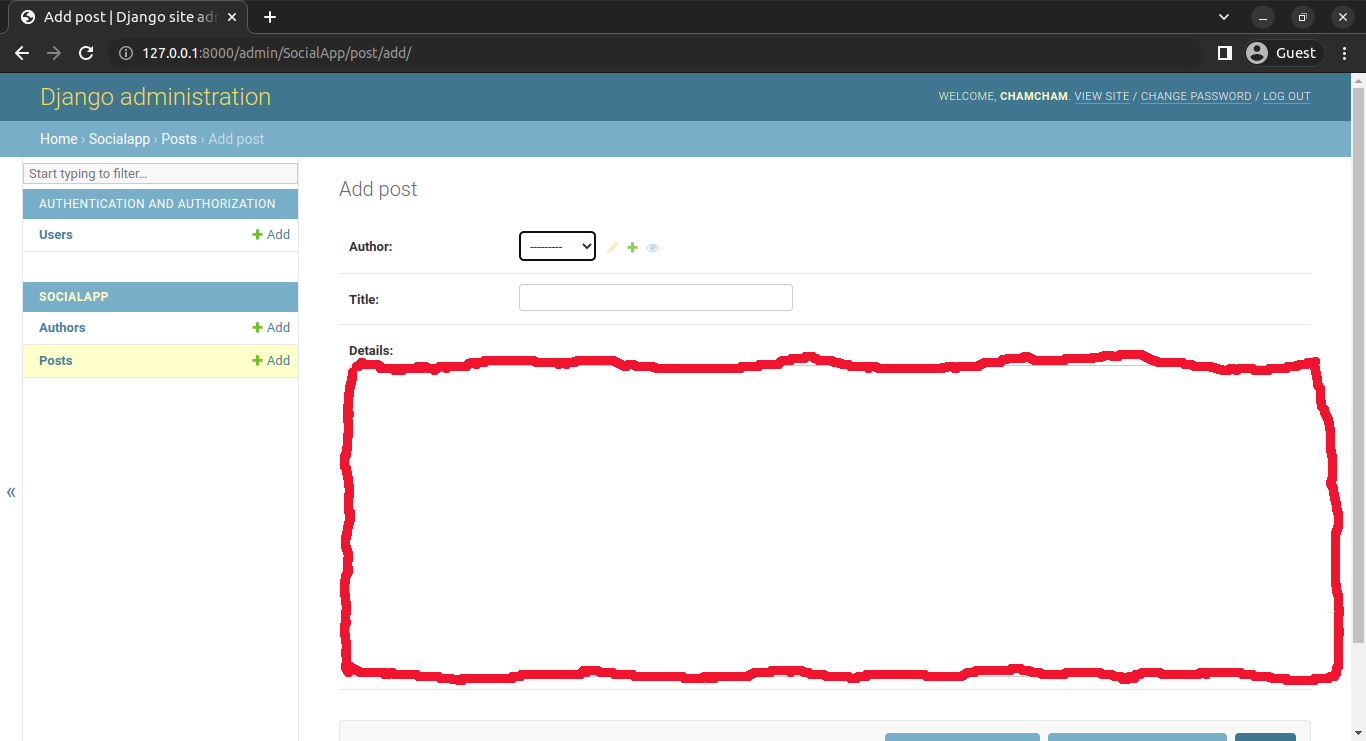Click the View Site link

1101,97
